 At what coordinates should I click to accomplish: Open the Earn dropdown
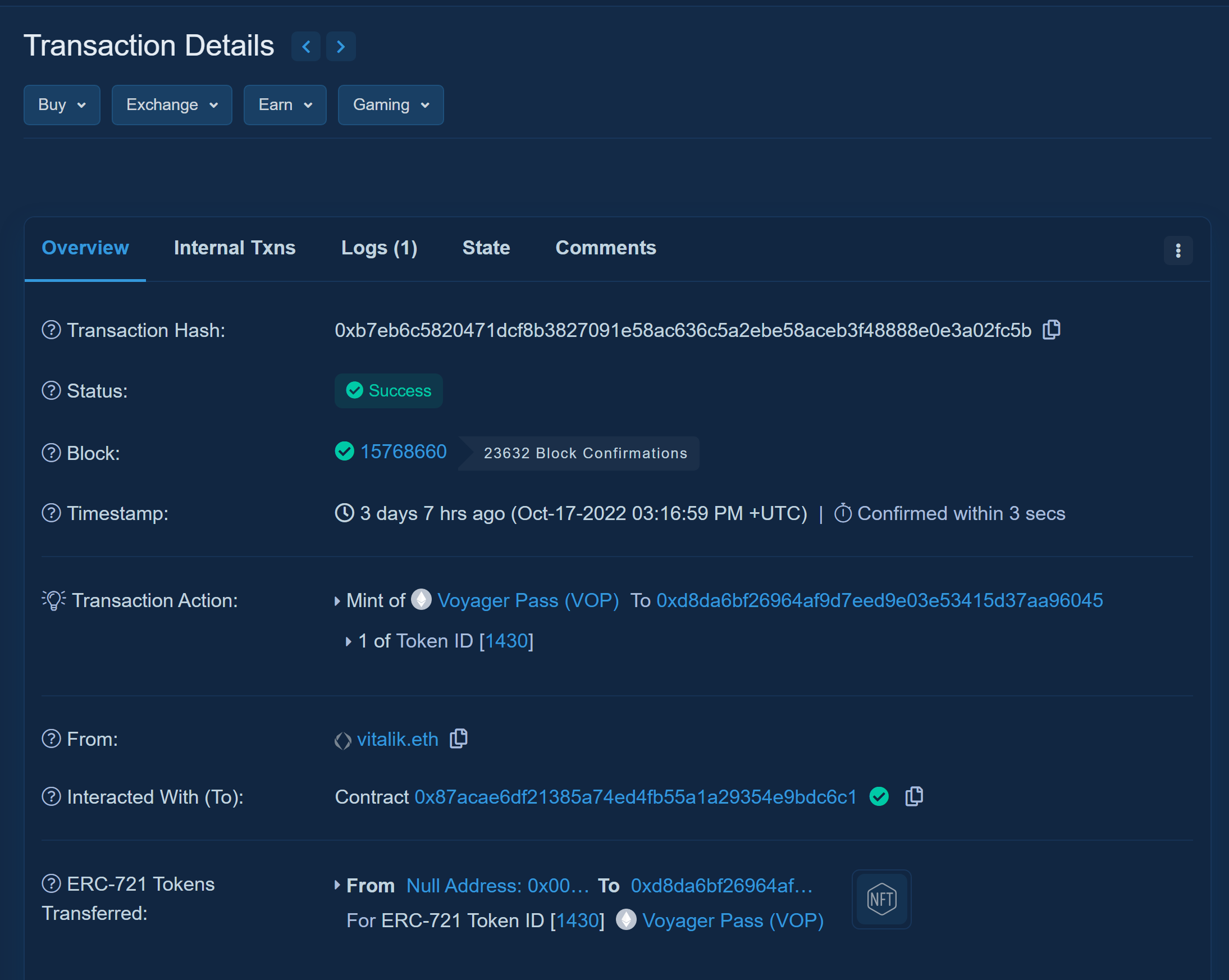285,105
